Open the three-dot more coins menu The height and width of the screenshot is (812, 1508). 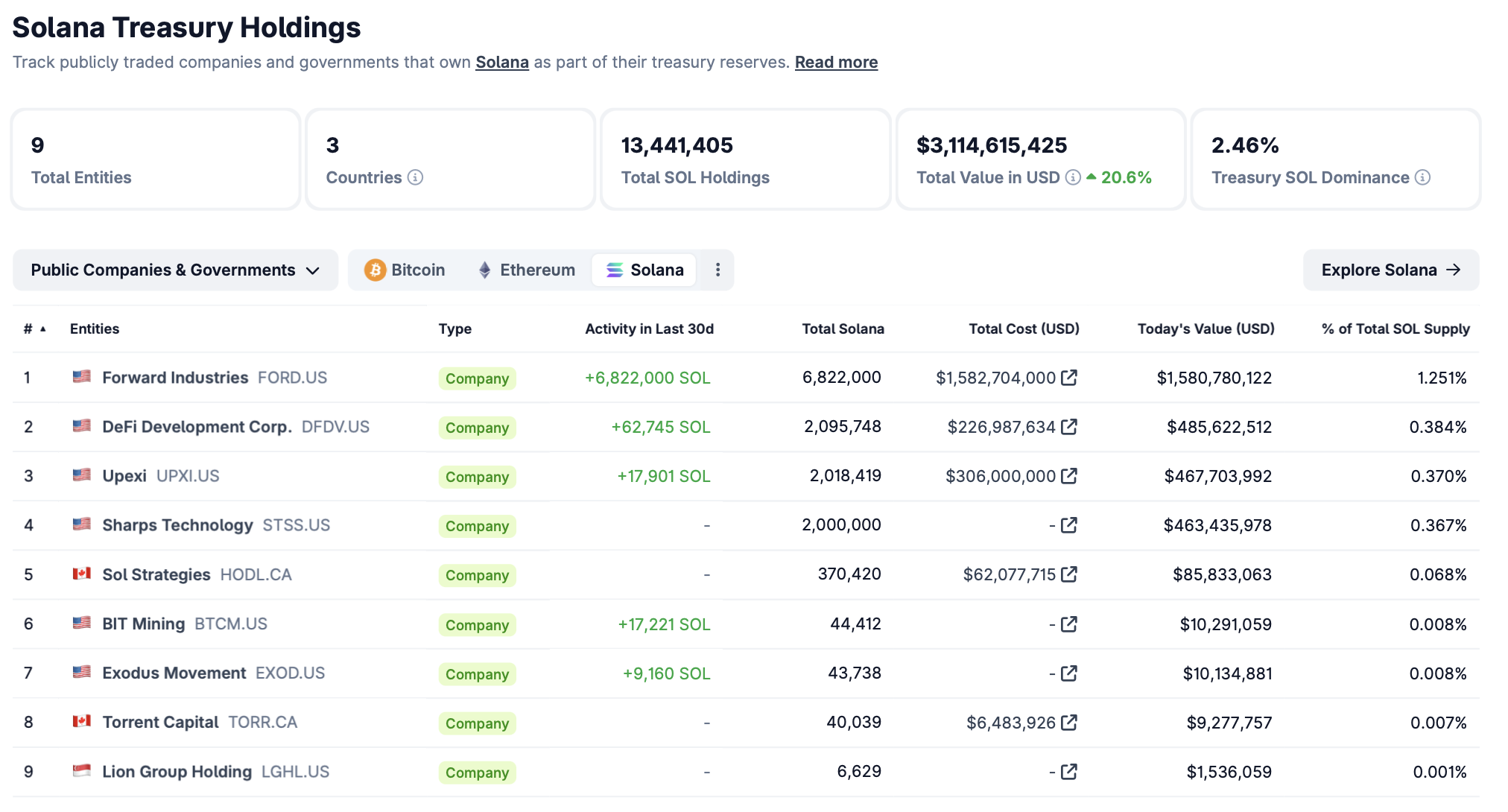point(717,270)
